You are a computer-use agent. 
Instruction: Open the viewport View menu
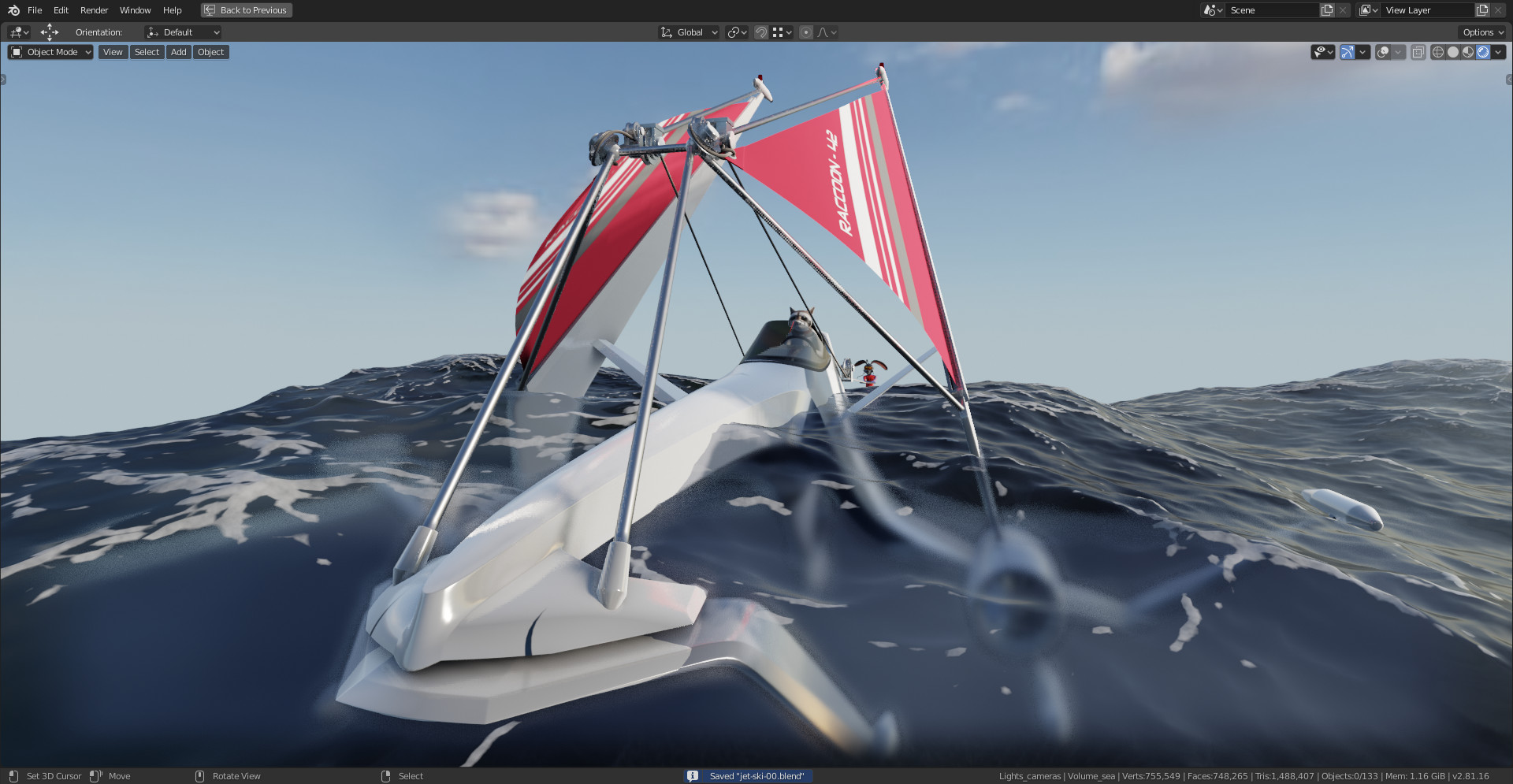[x=113, y=52]
